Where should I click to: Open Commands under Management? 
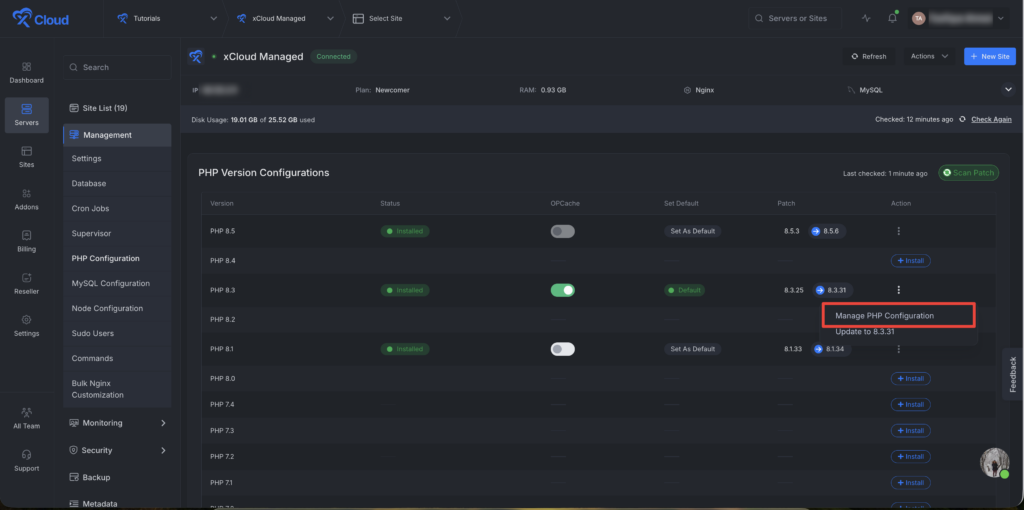(x=92, y=359)
